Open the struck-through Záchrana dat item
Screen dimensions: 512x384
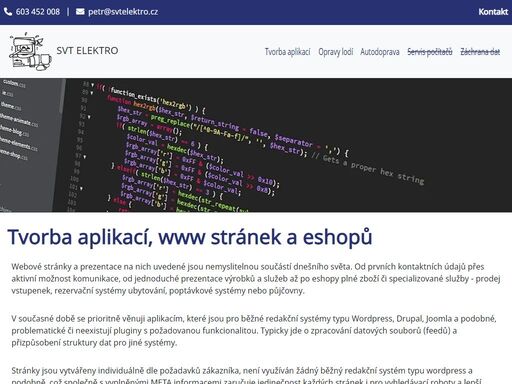(x=480, y=52)
